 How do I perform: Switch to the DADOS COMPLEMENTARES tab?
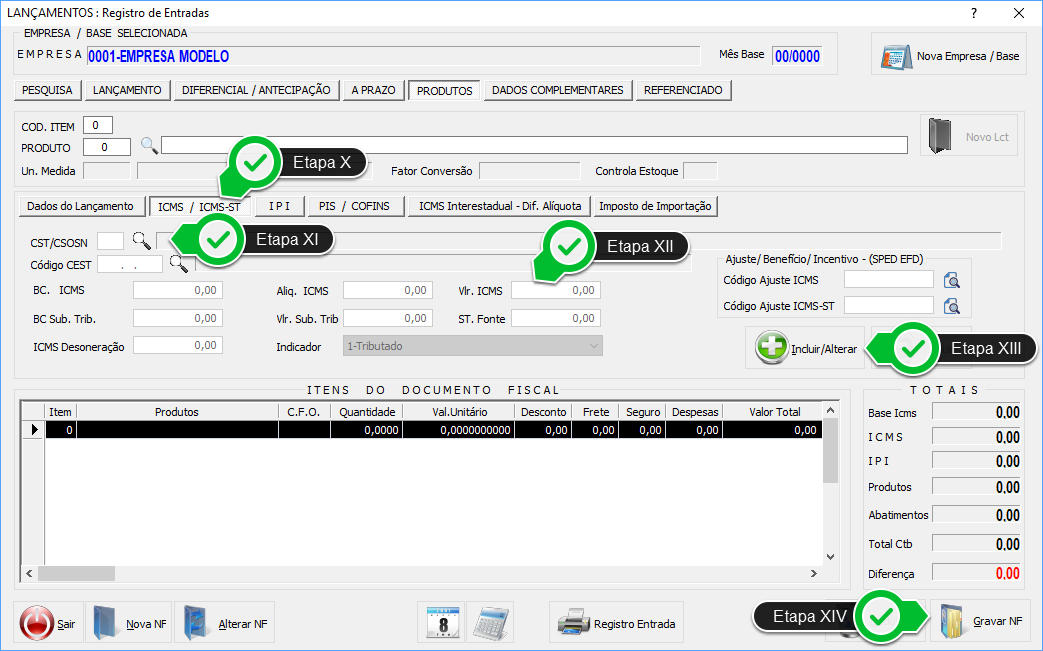coord(558,90)
